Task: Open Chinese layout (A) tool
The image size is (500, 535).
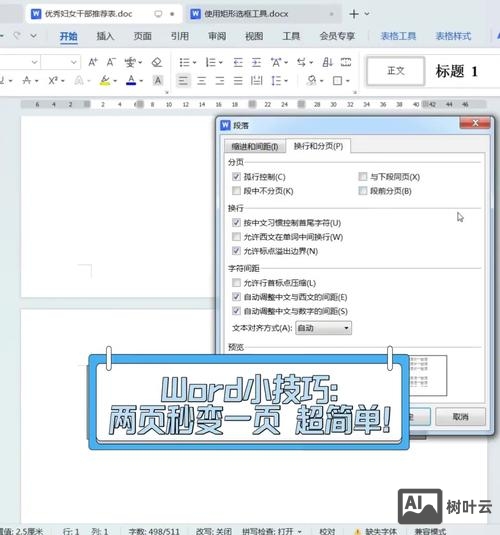Action: tap(276, 62)
